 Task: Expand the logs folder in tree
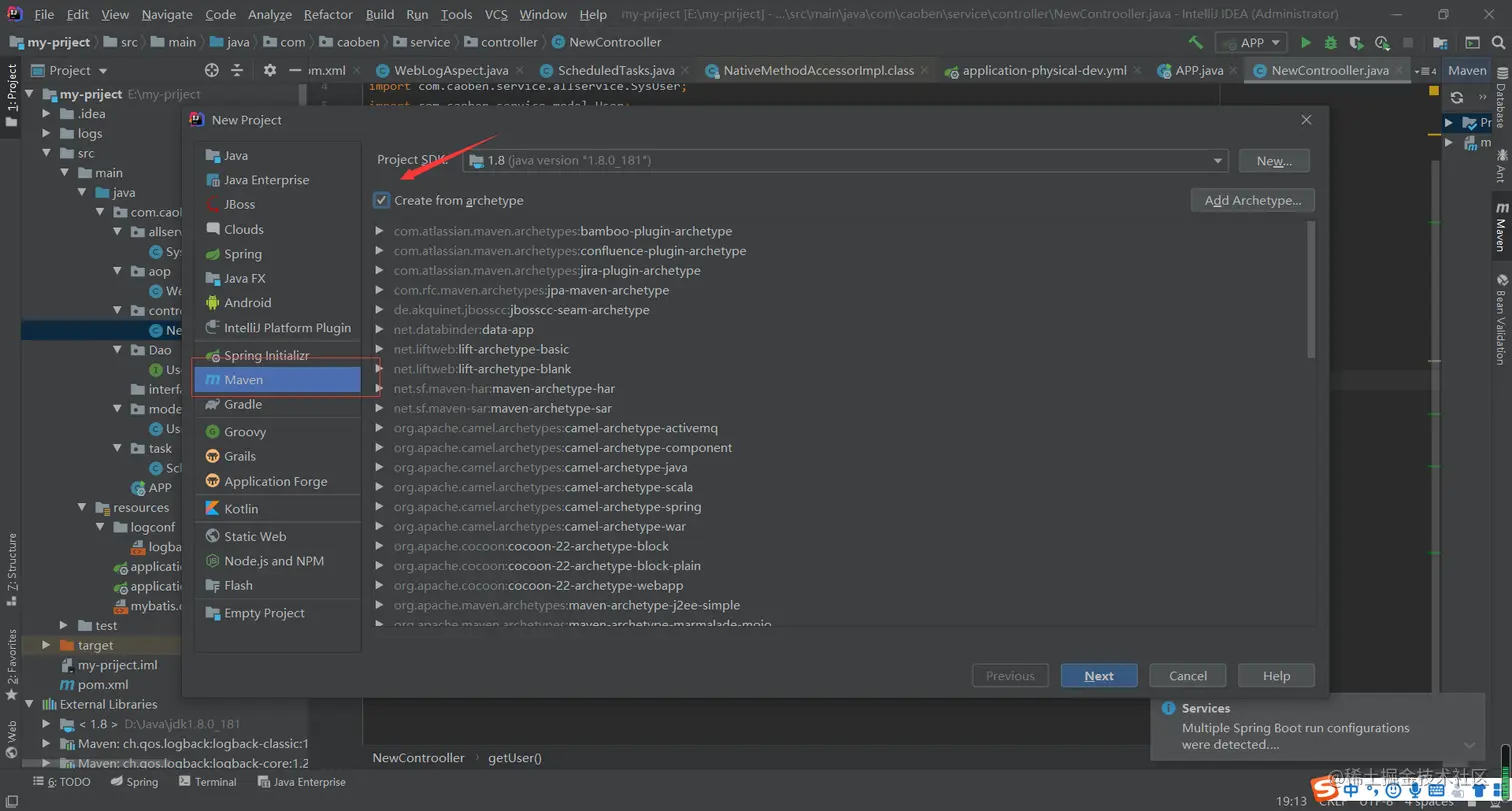[x=46, y=133]
